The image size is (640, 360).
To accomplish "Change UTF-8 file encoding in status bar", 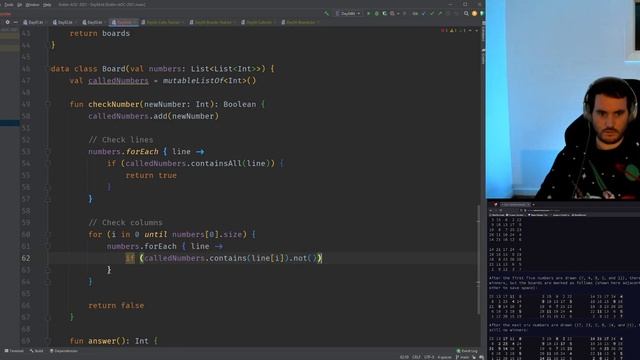I will pyautogui.click(x=429, y=357).
